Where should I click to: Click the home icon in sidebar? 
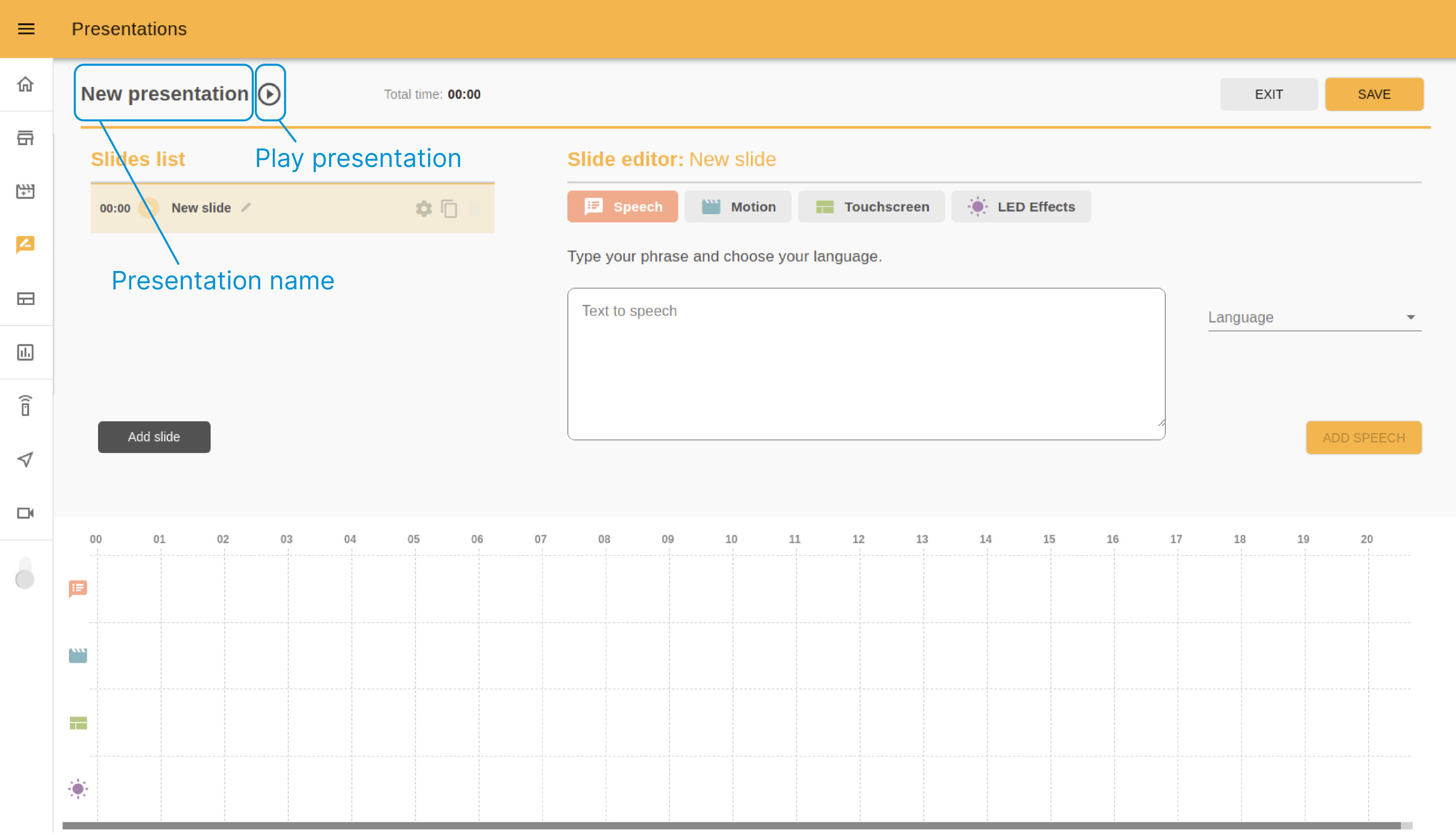(x=25, y=84)
